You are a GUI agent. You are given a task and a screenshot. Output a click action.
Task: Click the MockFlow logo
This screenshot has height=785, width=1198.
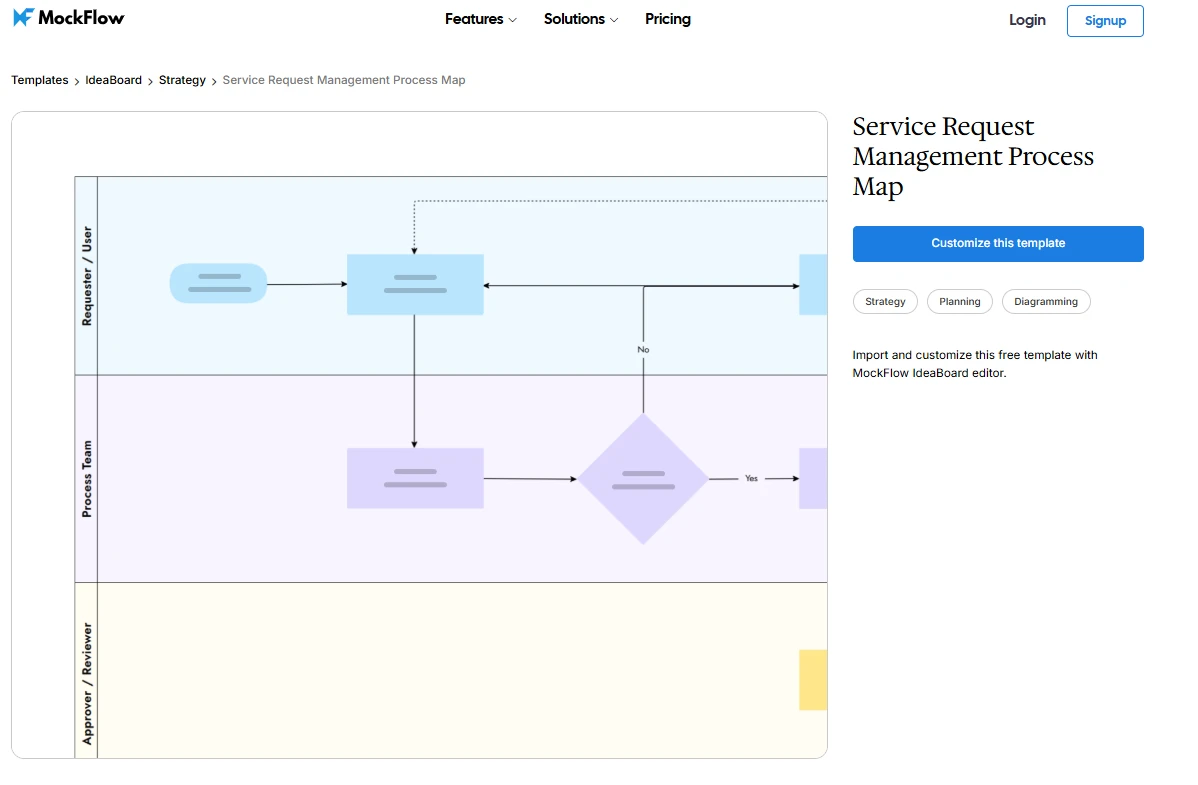coord(69,18)
